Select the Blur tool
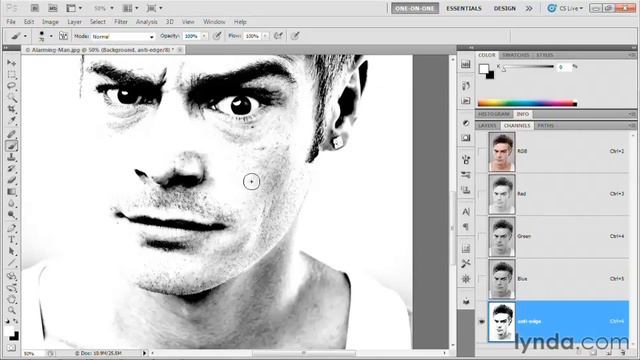 point(11,203)
